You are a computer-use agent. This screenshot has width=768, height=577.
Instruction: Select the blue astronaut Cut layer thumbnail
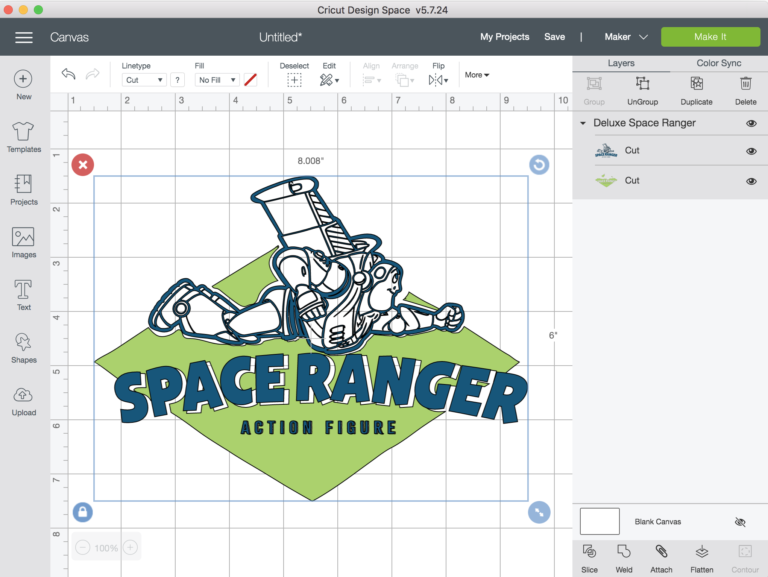[606, 151]
